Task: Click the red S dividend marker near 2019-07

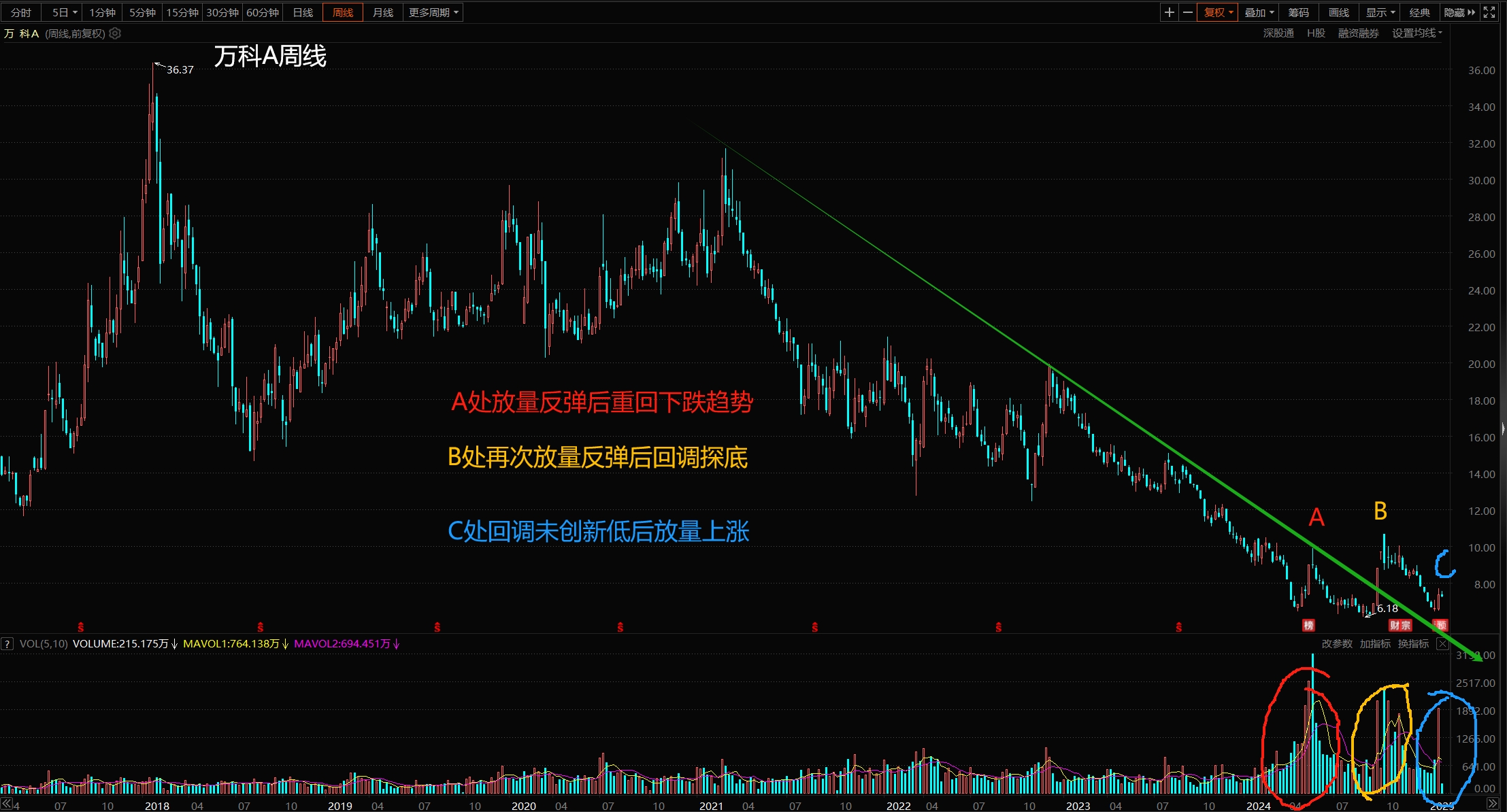Action: pyautogui.click(x=437, y=627)
